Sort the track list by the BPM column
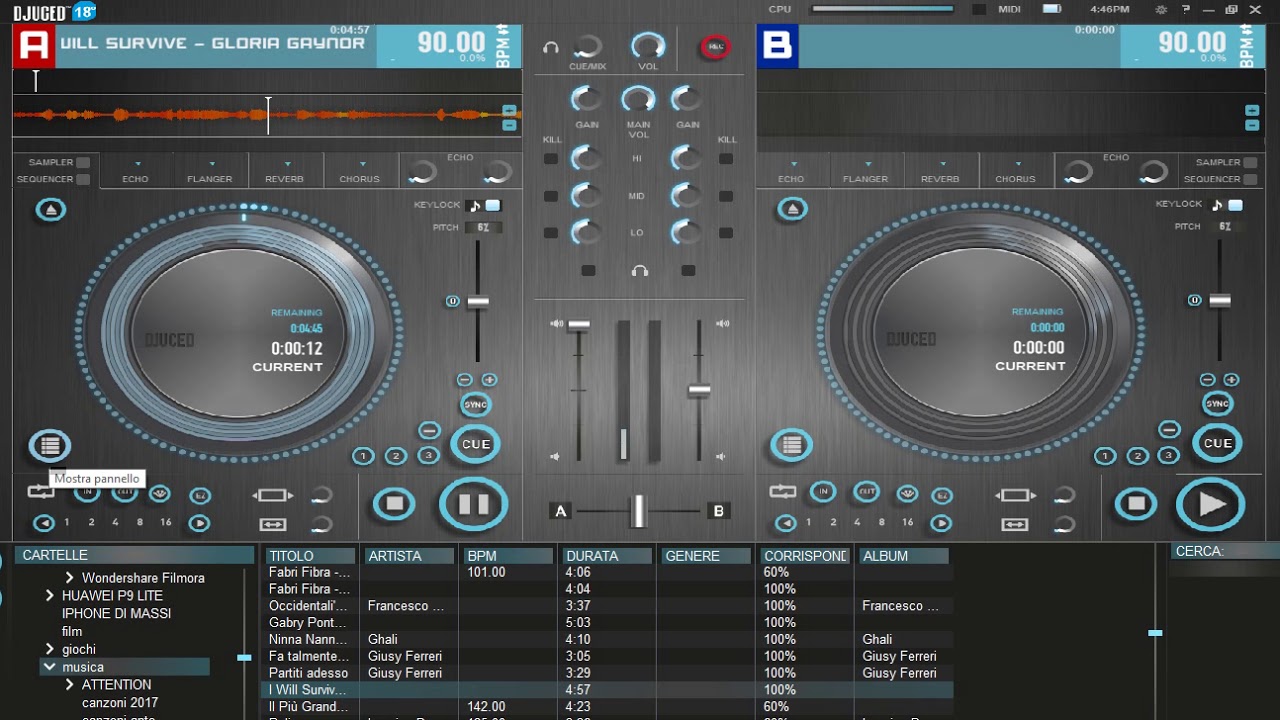 point(508,556)
